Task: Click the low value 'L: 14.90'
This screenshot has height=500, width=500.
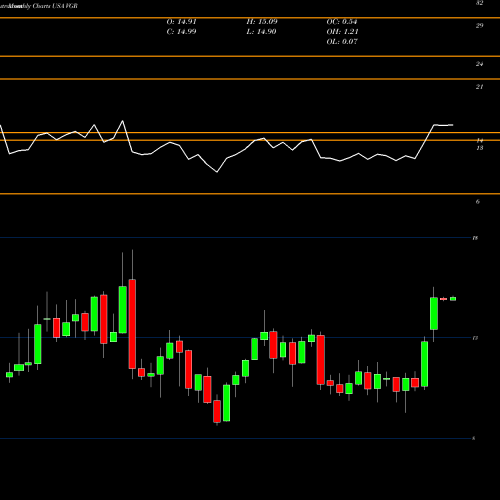Action: click(261, 32)
